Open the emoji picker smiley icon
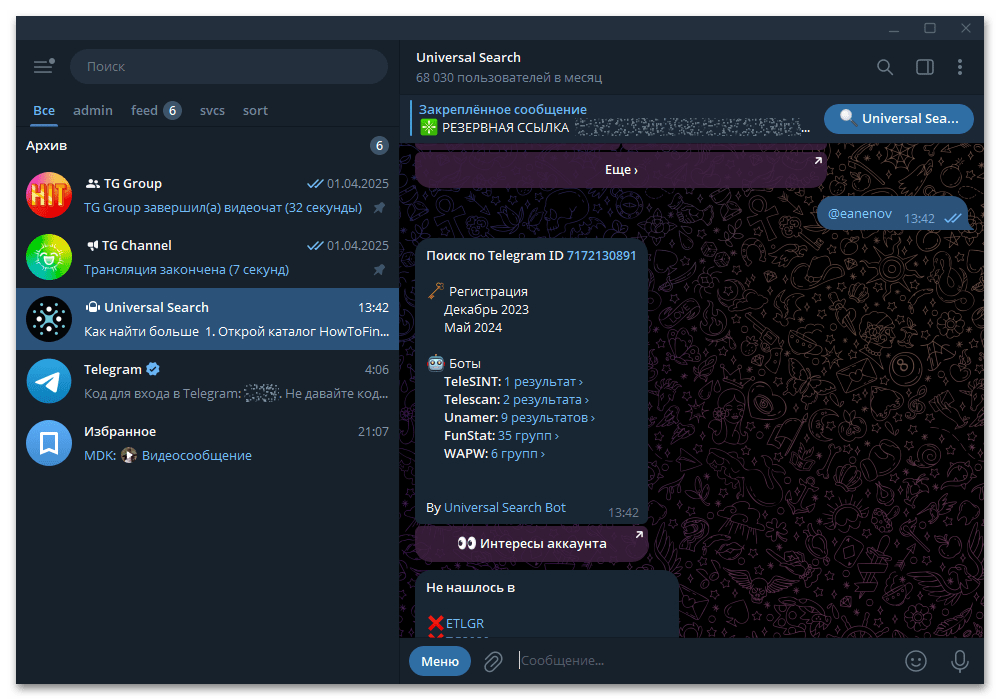The height and width of the screenshot is (700, 1000). (x=916, y=661)
